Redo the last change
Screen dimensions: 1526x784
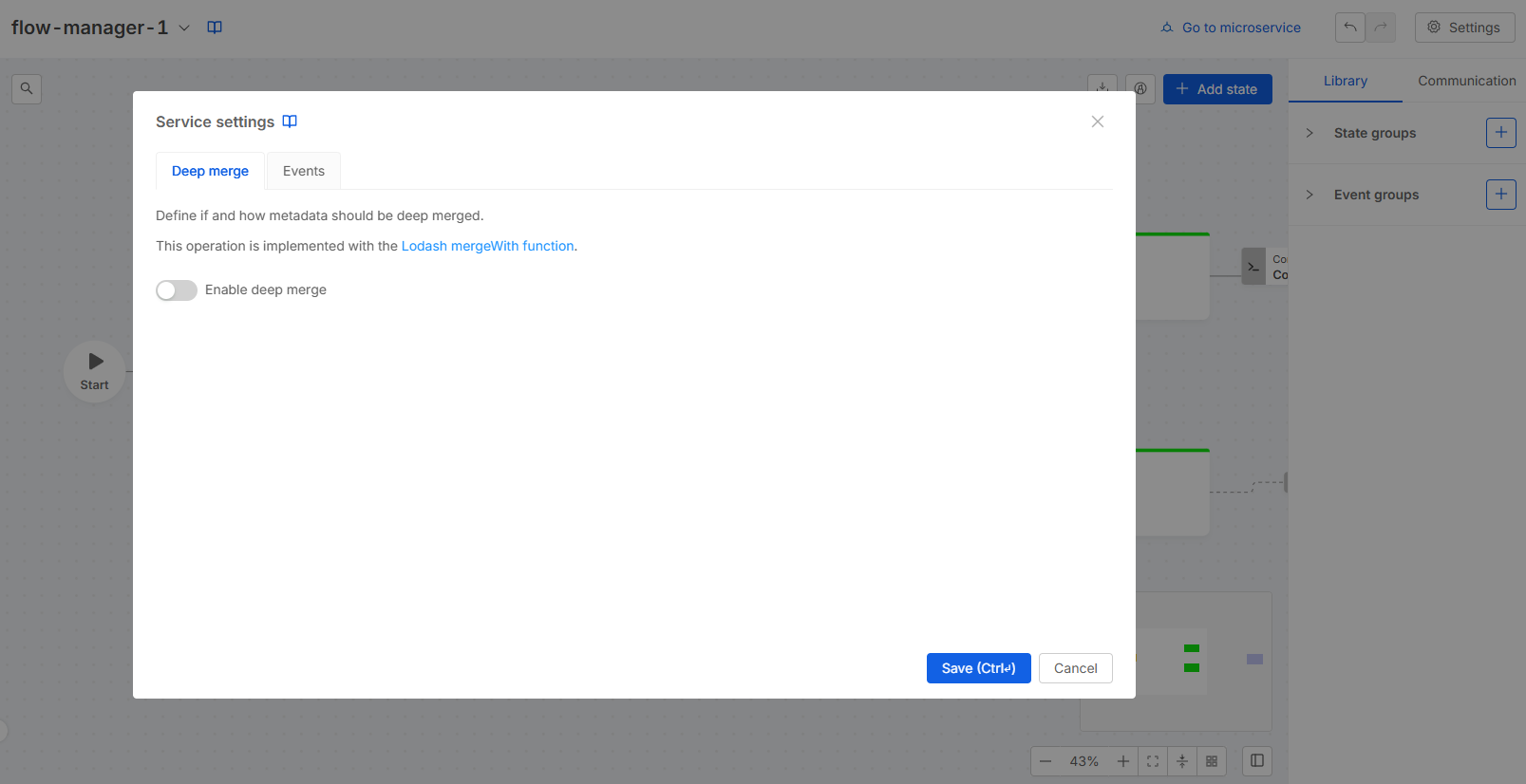click(x=1381, y=28)
